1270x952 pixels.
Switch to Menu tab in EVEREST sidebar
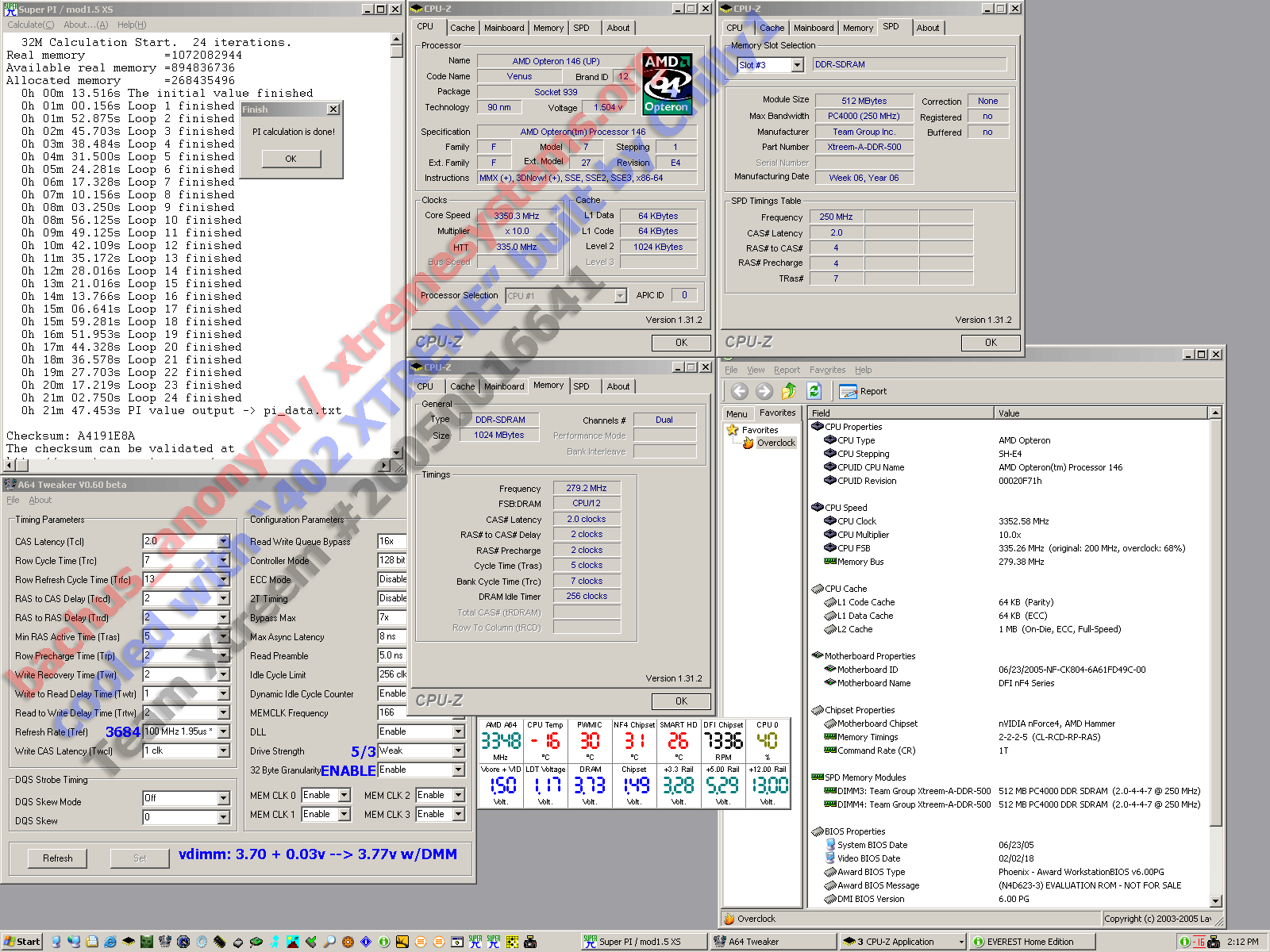point(737,414)
